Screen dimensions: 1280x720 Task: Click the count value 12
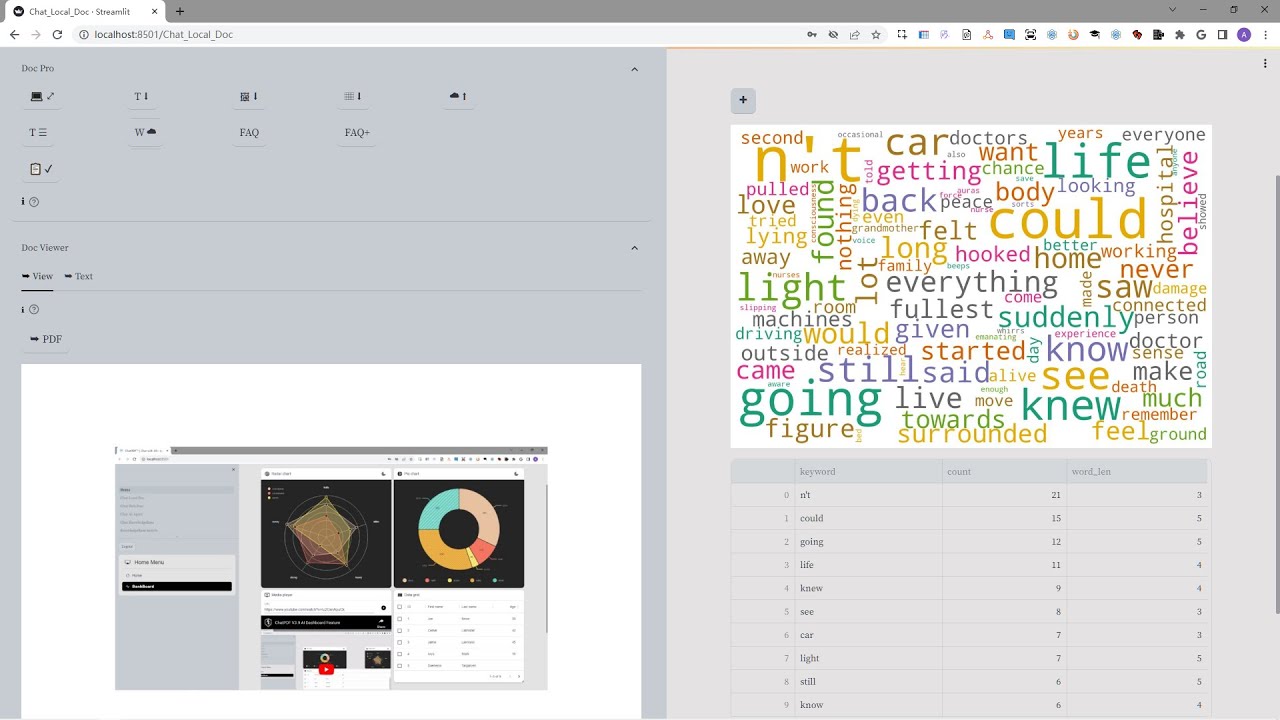tap(1004, 542)
